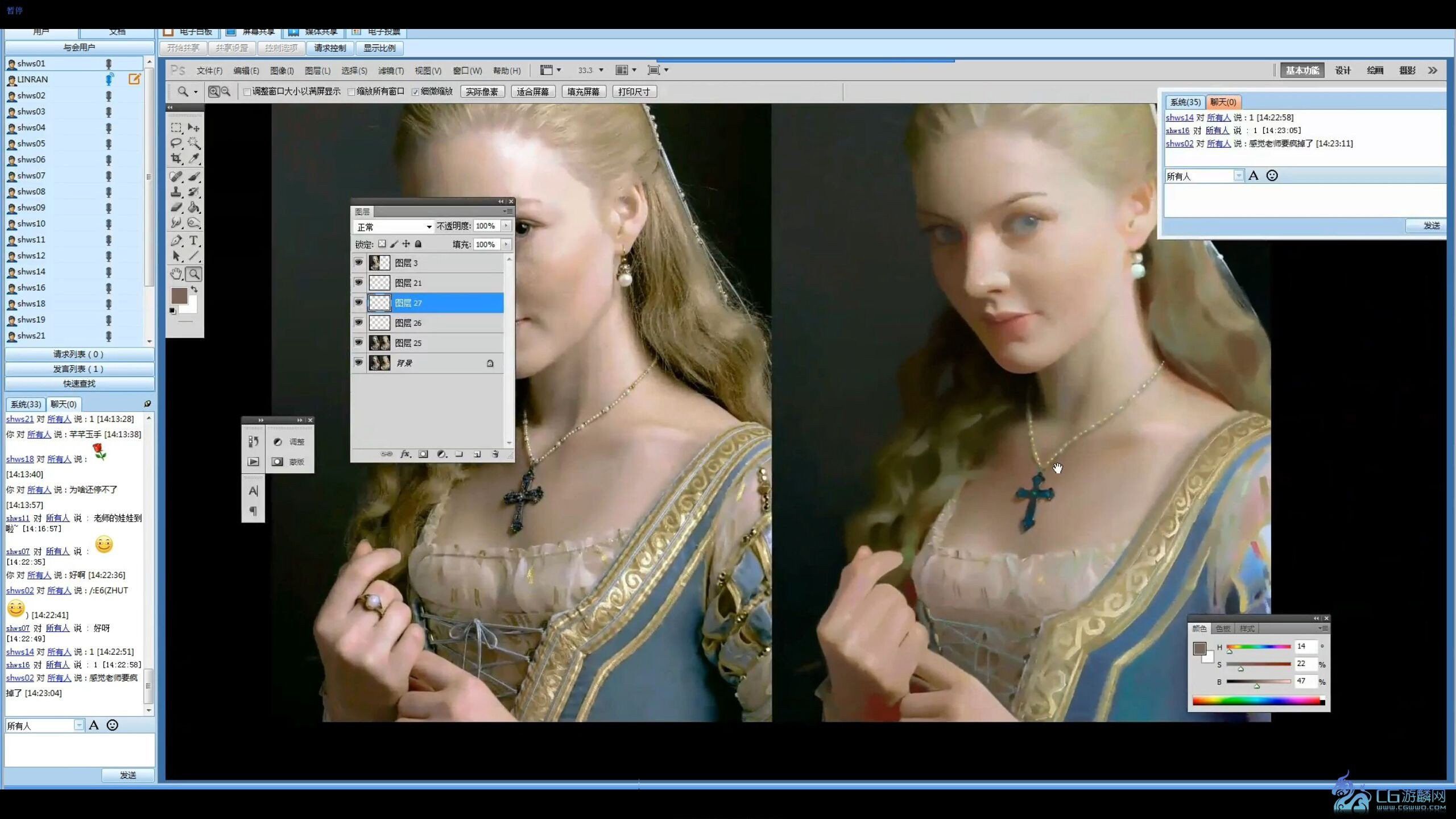The height and width of the screenshot is (819, 1456).
Task: Hide 背景 layer visibility eye
Action: [358, 362]
